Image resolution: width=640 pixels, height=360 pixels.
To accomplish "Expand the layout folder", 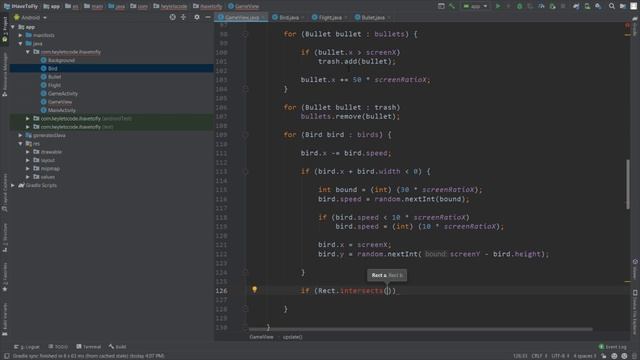I will tap(28, 160).
